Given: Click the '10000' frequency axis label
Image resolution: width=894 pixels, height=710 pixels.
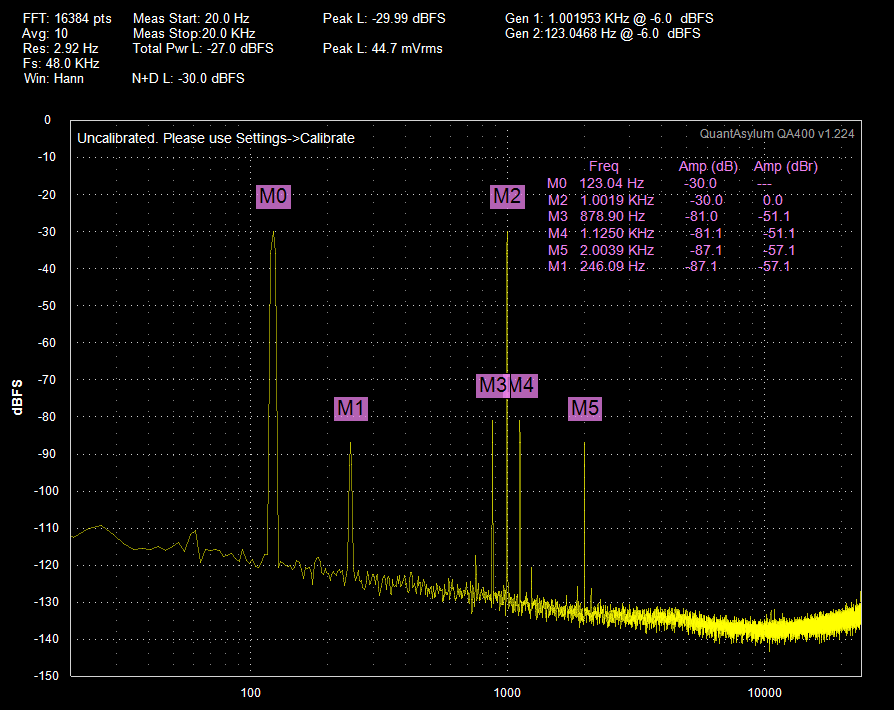Looking at the screenshot, I should pos(765,692).
